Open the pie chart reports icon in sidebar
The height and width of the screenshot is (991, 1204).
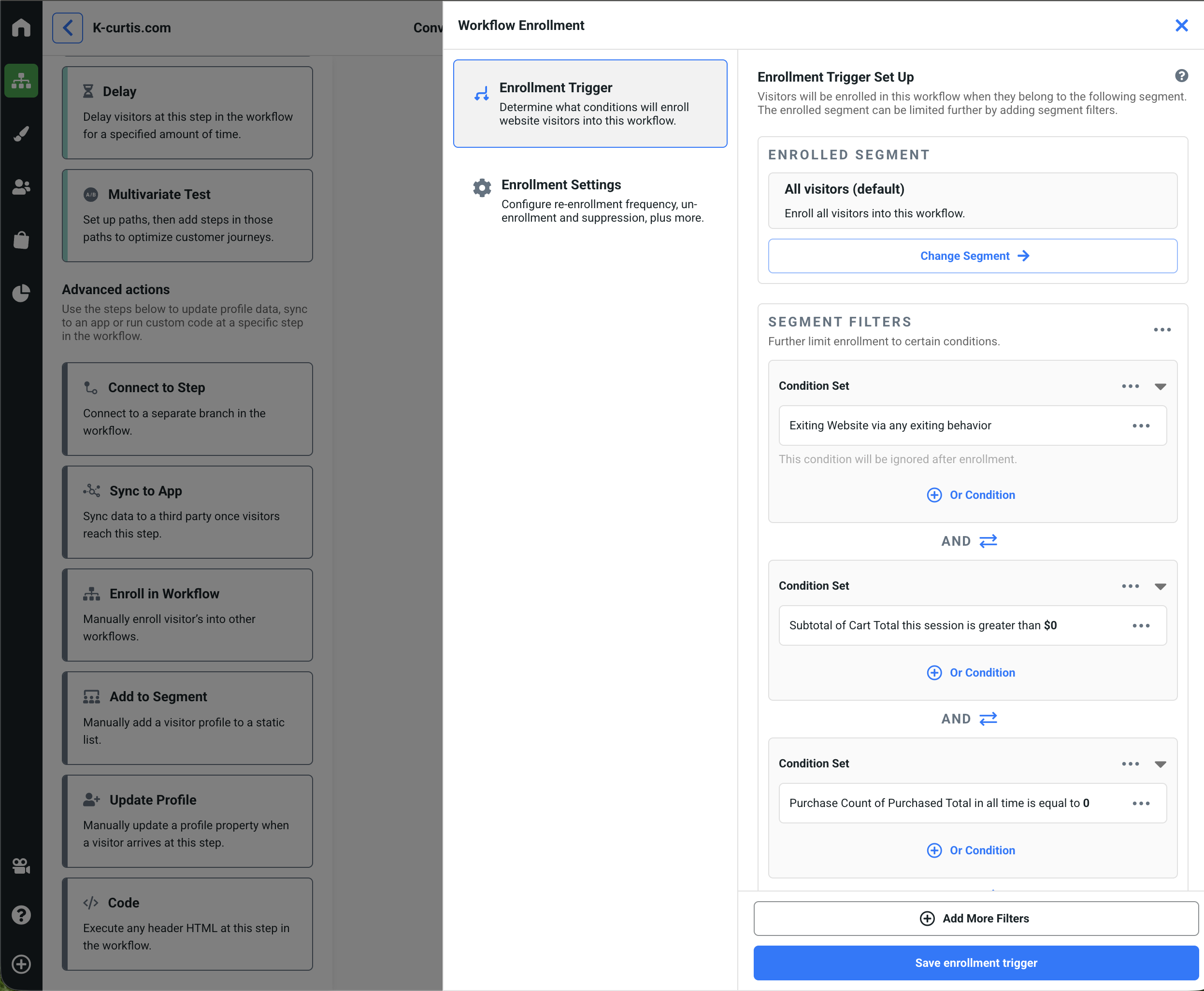pyautogui.click(x=21, y=293)
